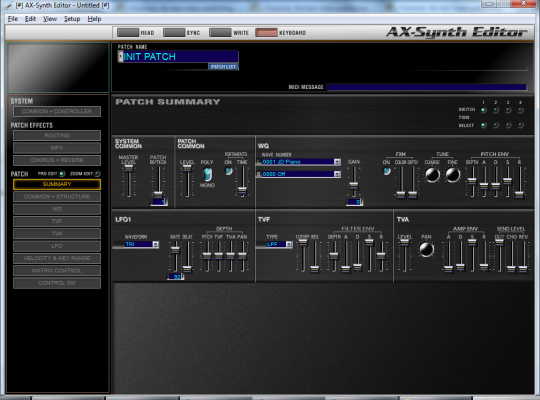Viewport: 540px width, 400px height.
Task: Open the Chorus + Reverb page
Action: 57,160
